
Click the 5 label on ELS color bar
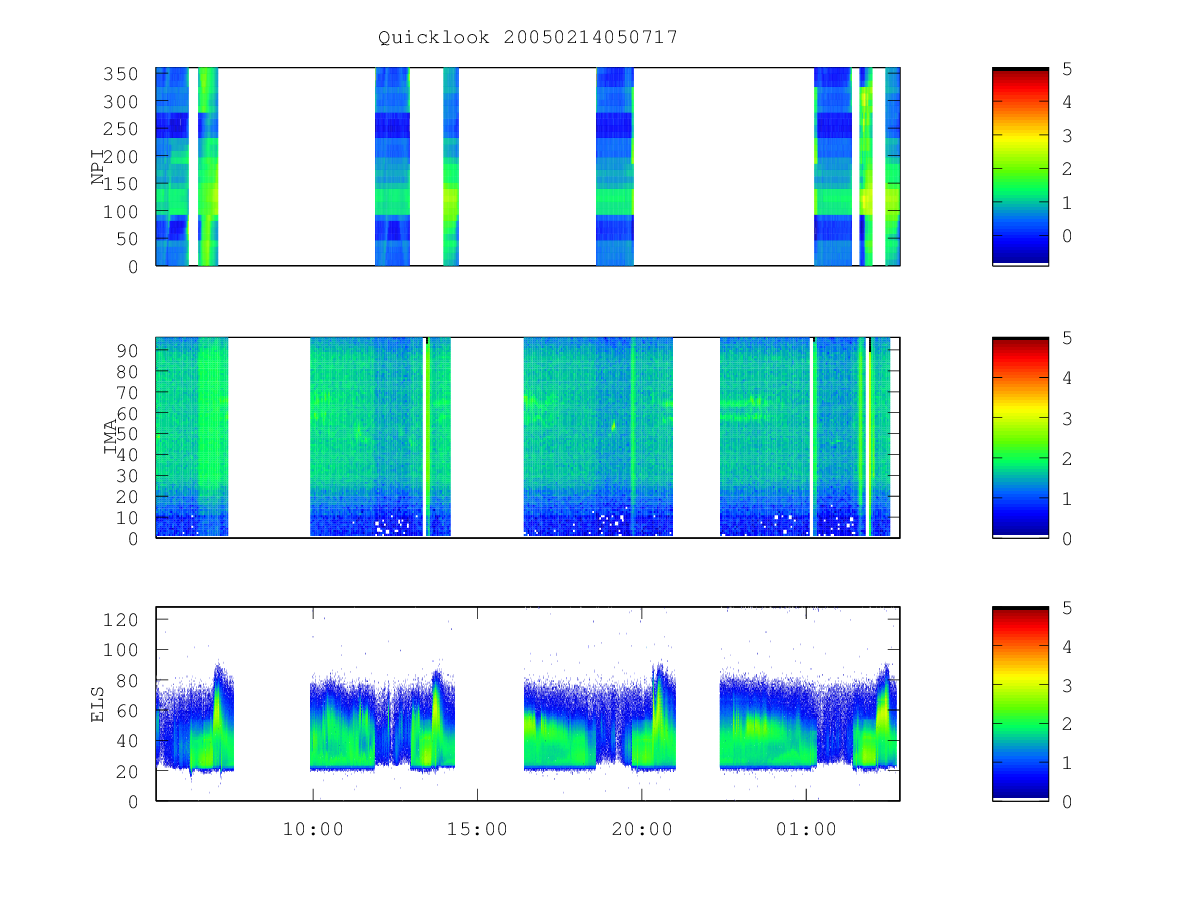(1068, 607)
